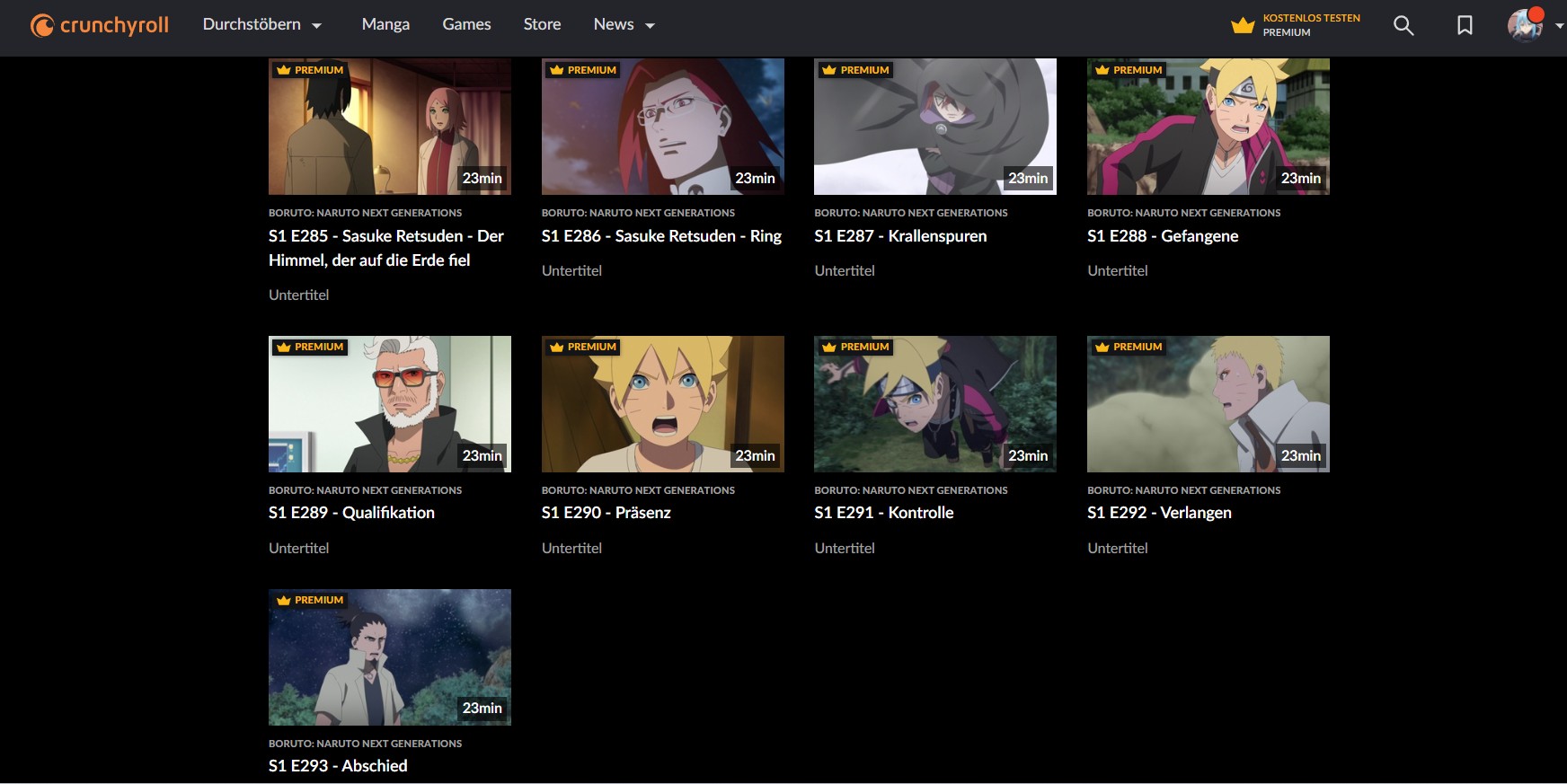Click title S1 E287 - Krallenspuren
The height and width of the screenshot is (784, 1567).
click(900, 236)
